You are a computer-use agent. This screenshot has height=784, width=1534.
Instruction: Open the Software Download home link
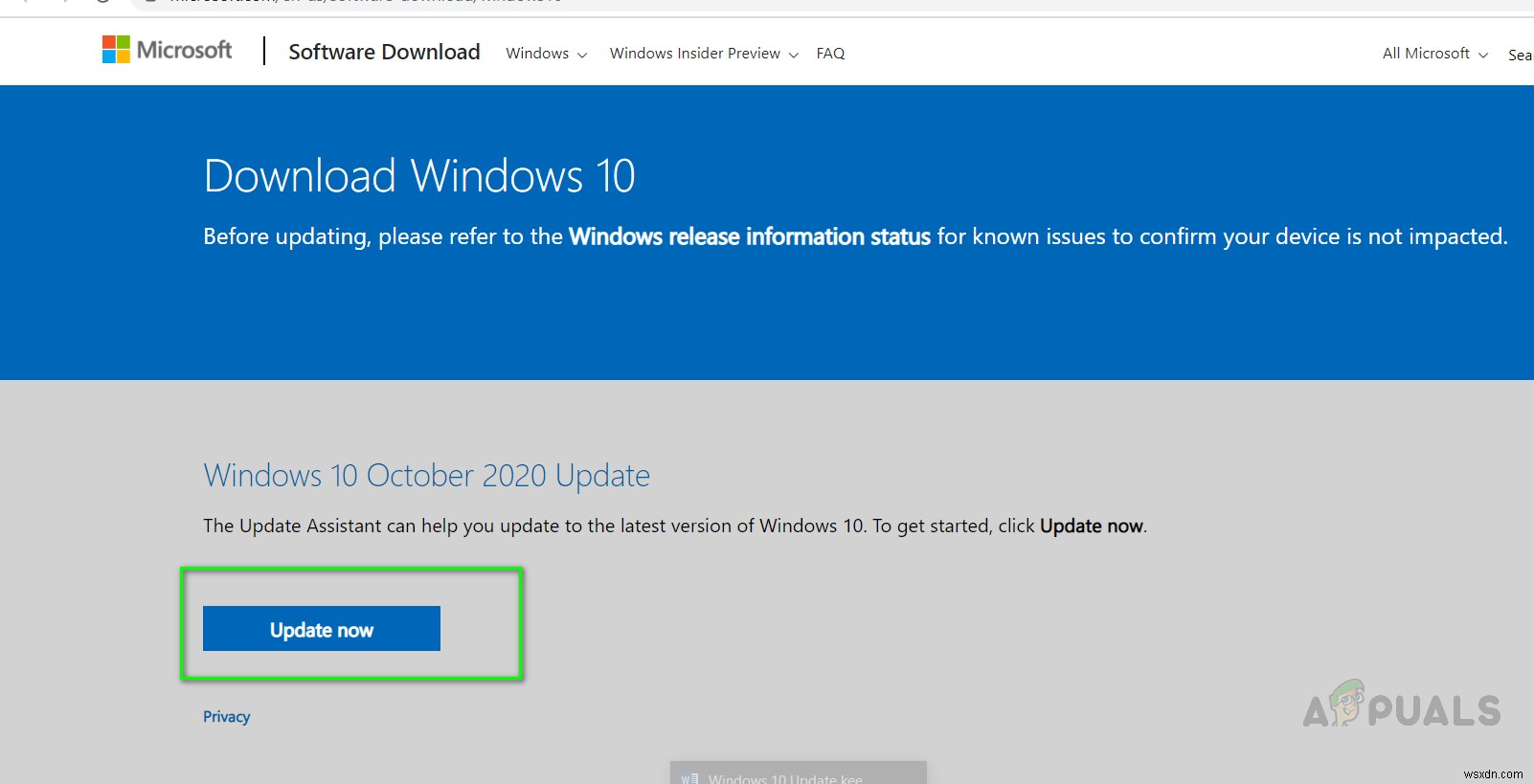(384, 52)
